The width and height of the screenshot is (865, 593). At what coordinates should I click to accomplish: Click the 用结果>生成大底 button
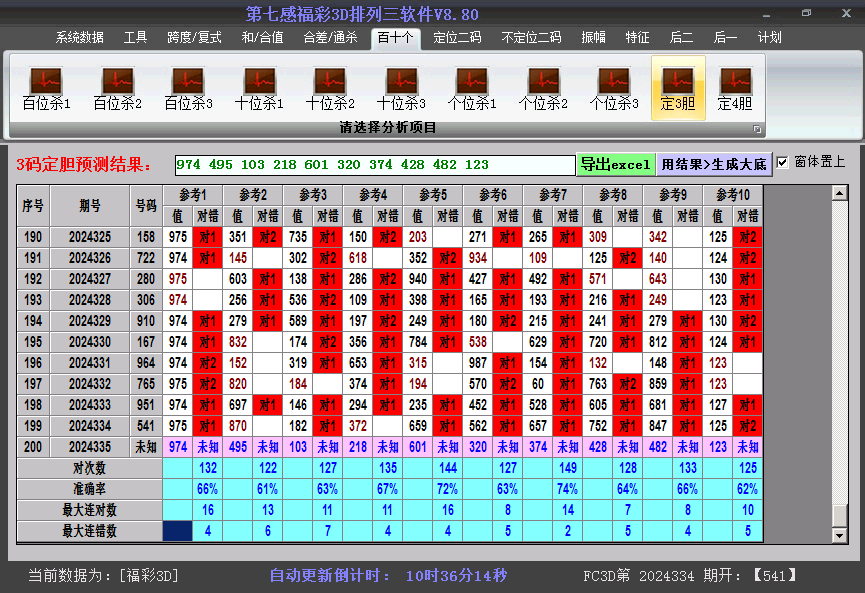(714, 164)
